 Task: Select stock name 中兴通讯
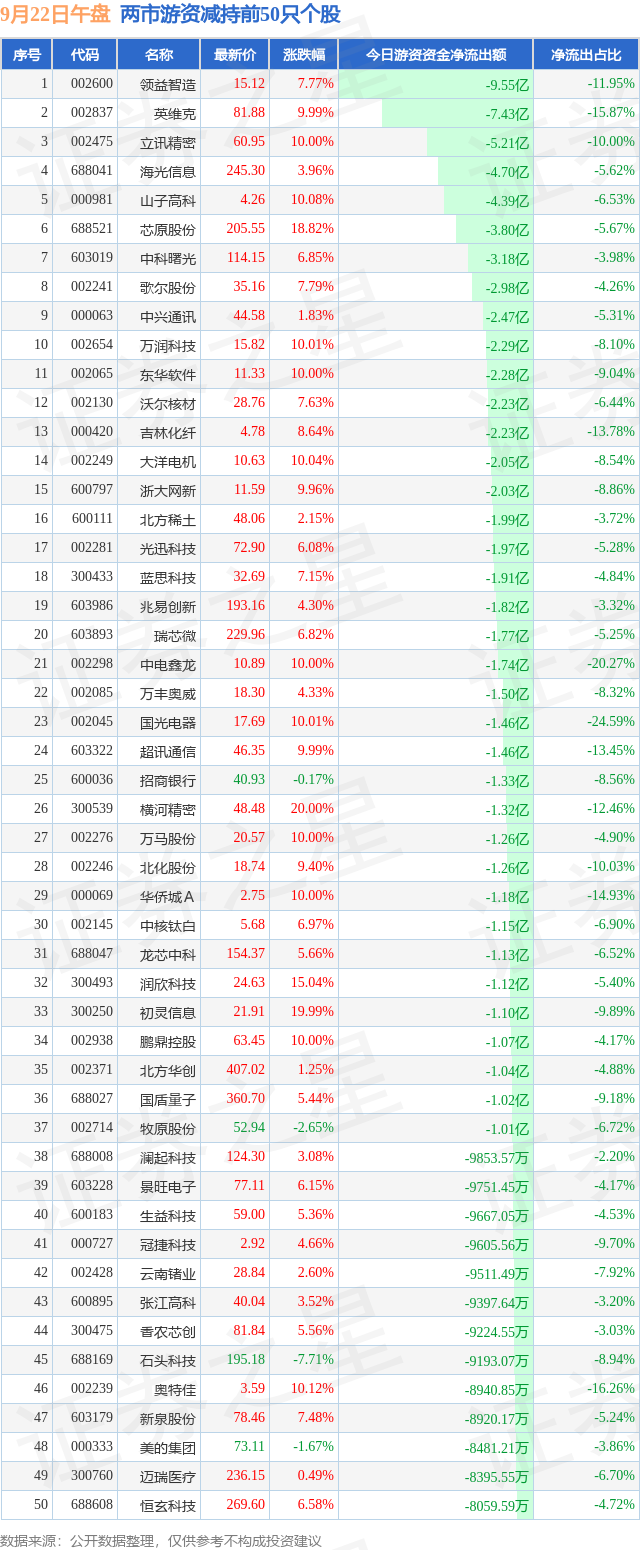coord(169,316)
